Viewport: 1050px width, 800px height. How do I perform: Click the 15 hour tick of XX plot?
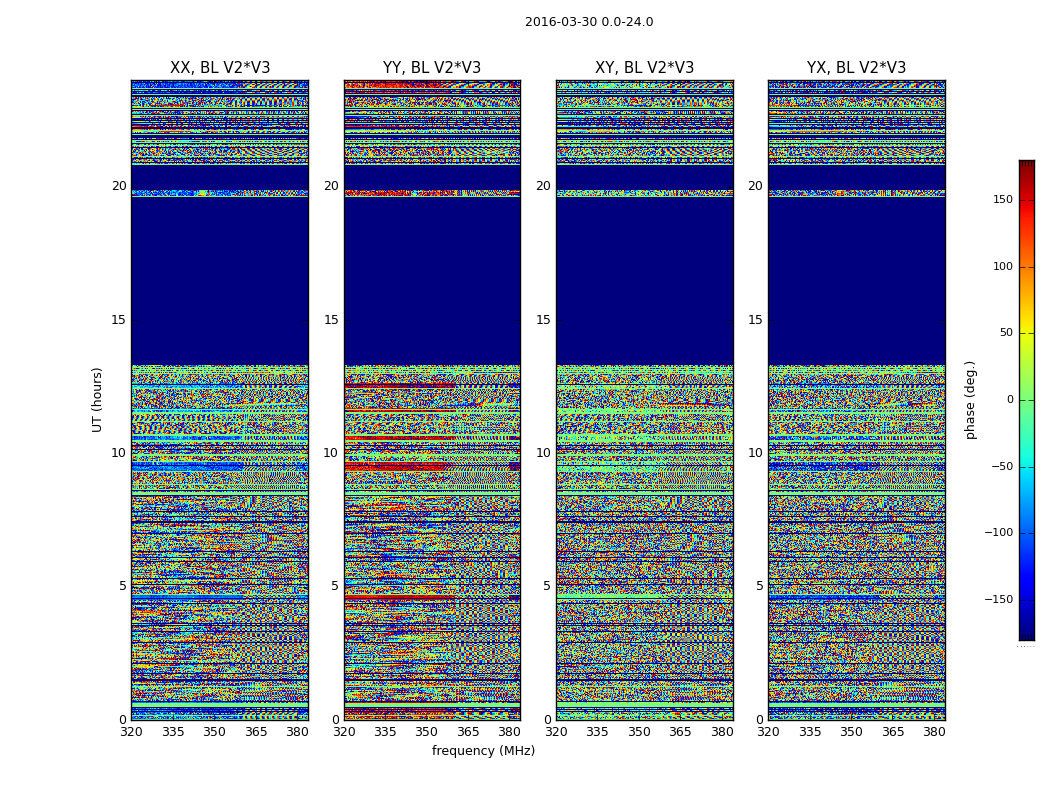click(119, 319)
